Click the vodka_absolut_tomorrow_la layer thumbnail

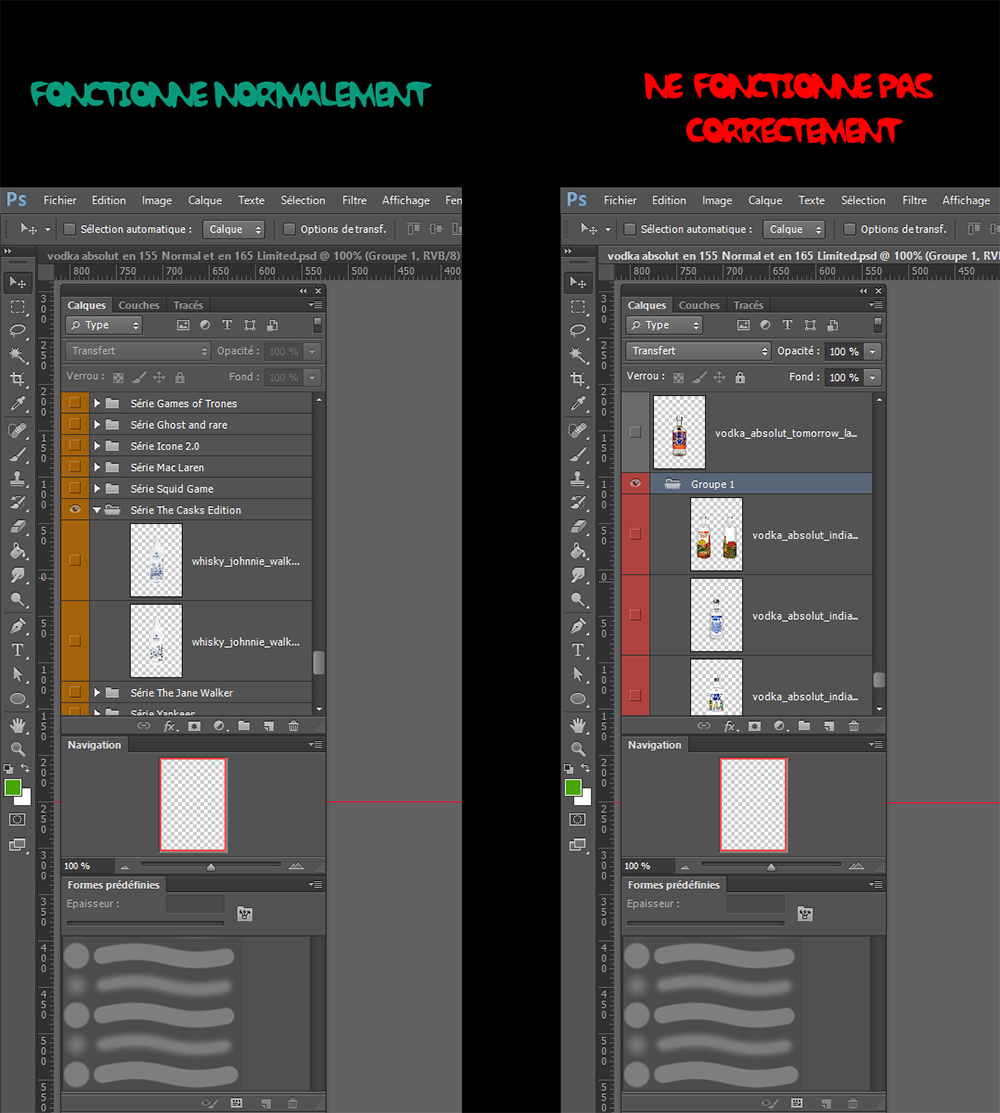pos(679,432)
